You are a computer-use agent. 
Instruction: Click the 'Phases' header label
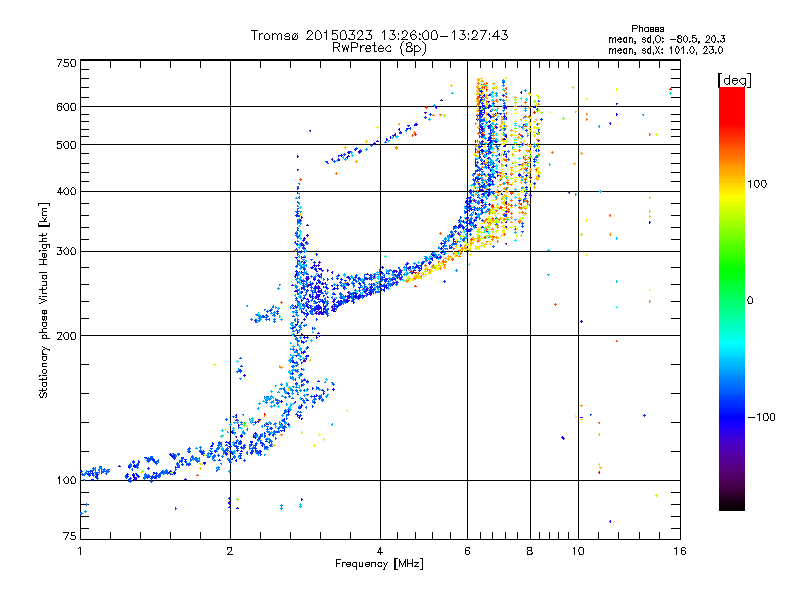647,29
